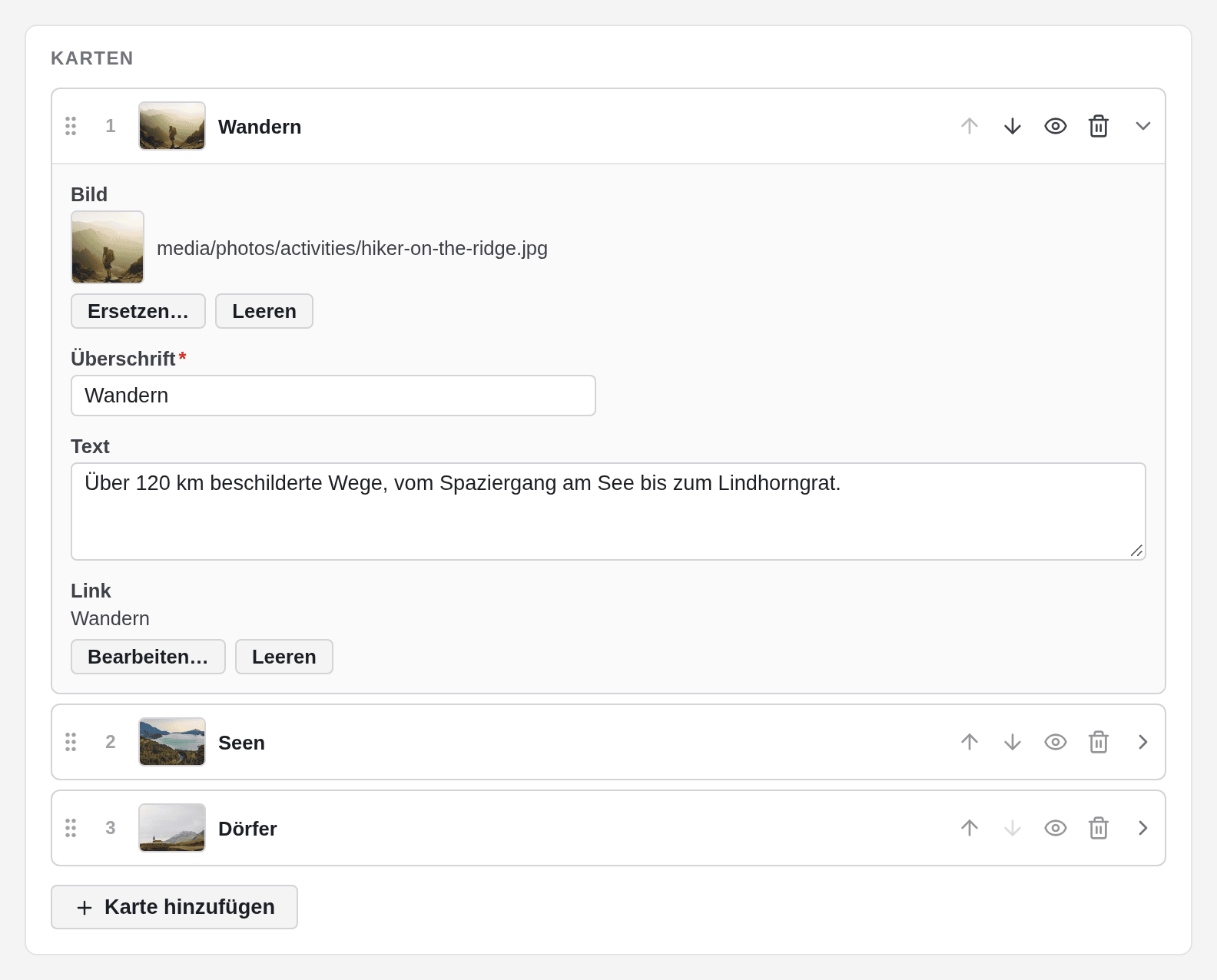Click the Seen card title

point(241,743)
